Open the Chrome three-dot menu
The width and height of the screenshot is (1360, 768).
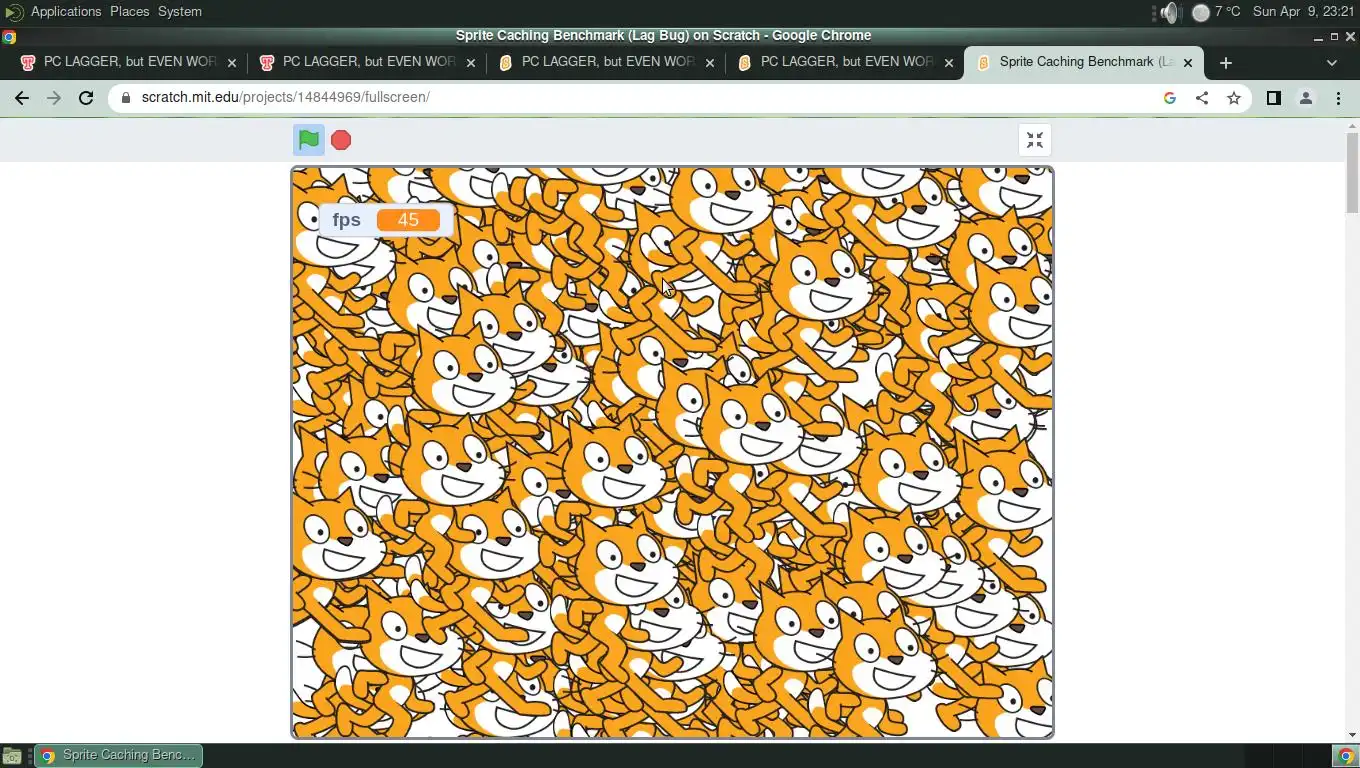pos(1338,98)
